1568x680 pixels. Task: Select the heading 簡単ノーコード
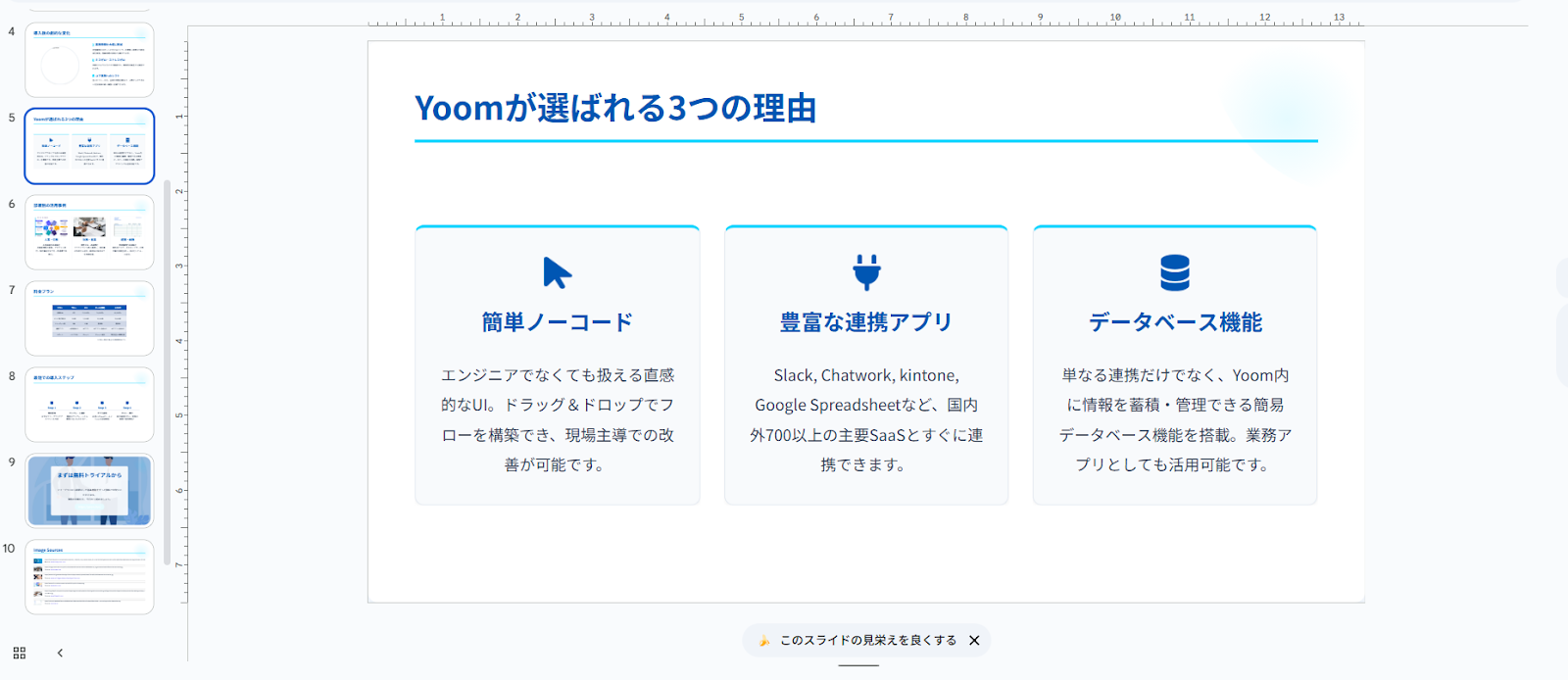pyautogui.click(x=558, y=322)
